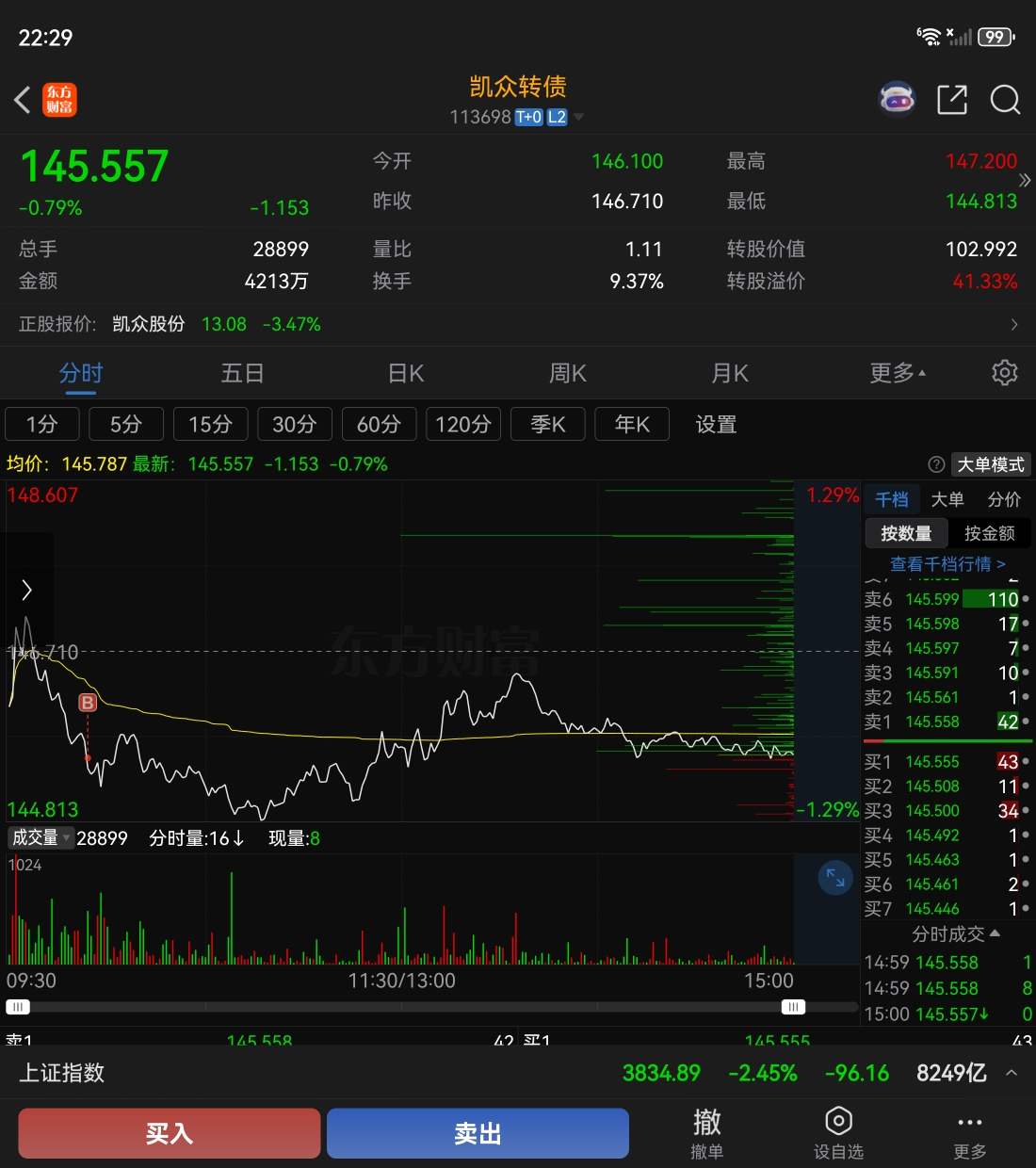Tap the red B trade marker
Screen dimensions: 1036x1168
(88, 703)
